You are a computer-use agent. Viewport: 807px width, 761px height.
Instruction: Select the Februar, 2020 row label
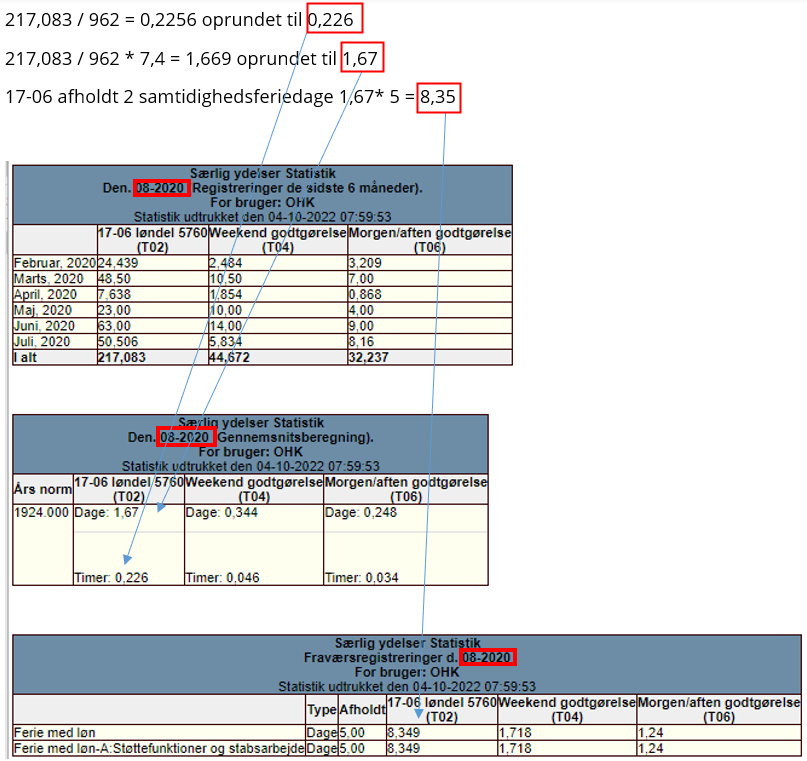[x=54, y=263]
